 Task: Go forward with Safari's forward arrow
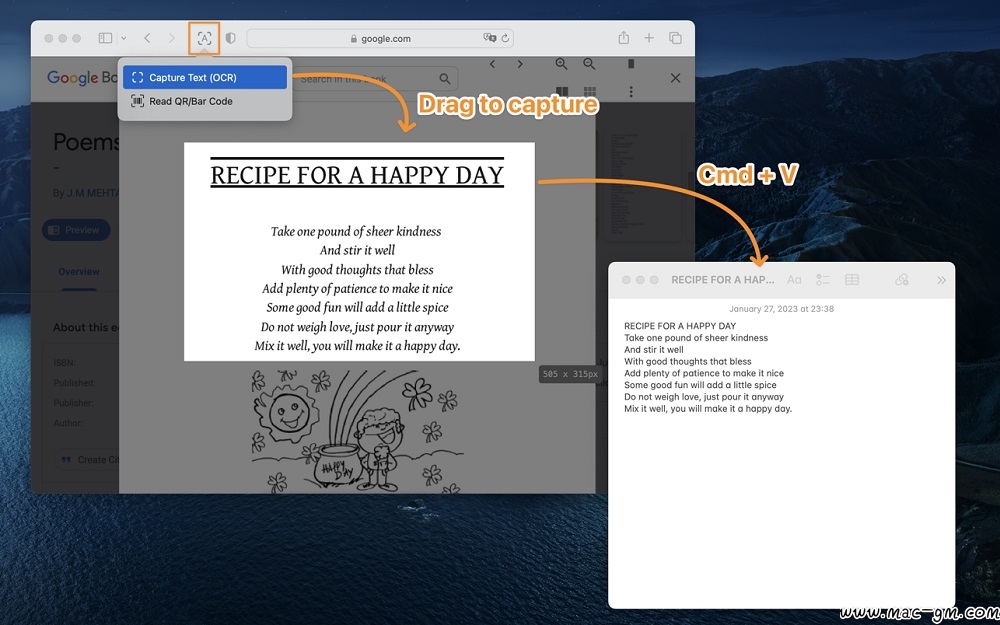172,38
